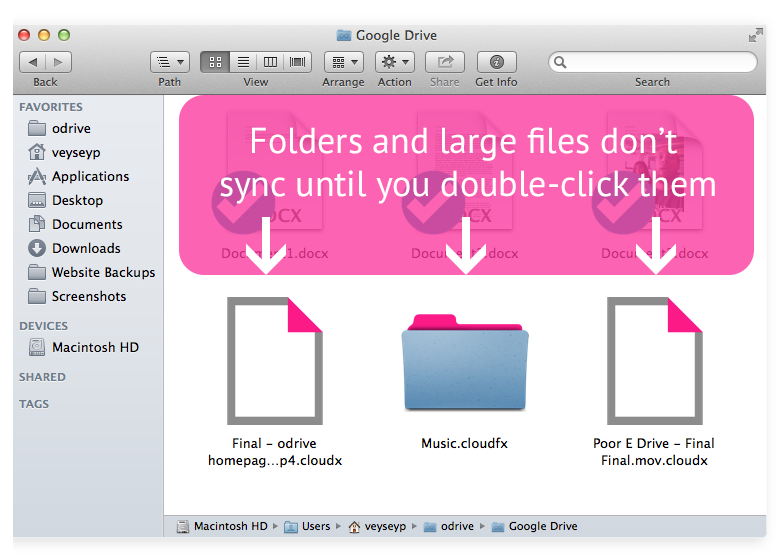This screenshot has width=780, height=560.
Task: Click the Music.cloudfx file name
Action: 465,443
